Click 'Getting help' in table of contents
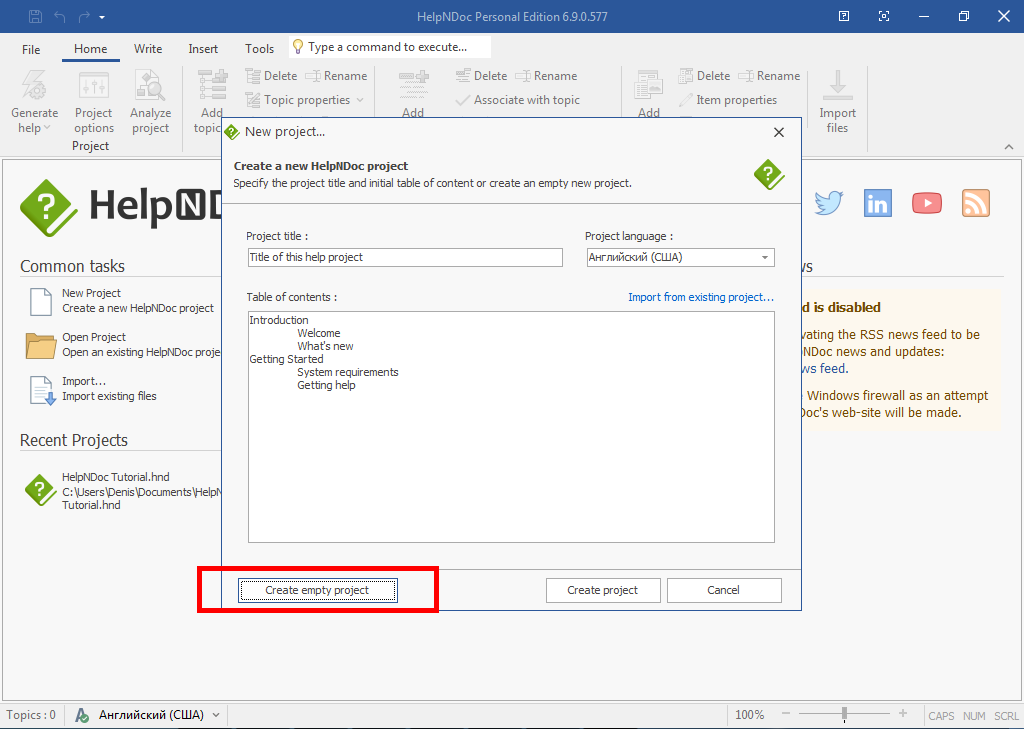The image size is (1024, 729). (326, 385)
